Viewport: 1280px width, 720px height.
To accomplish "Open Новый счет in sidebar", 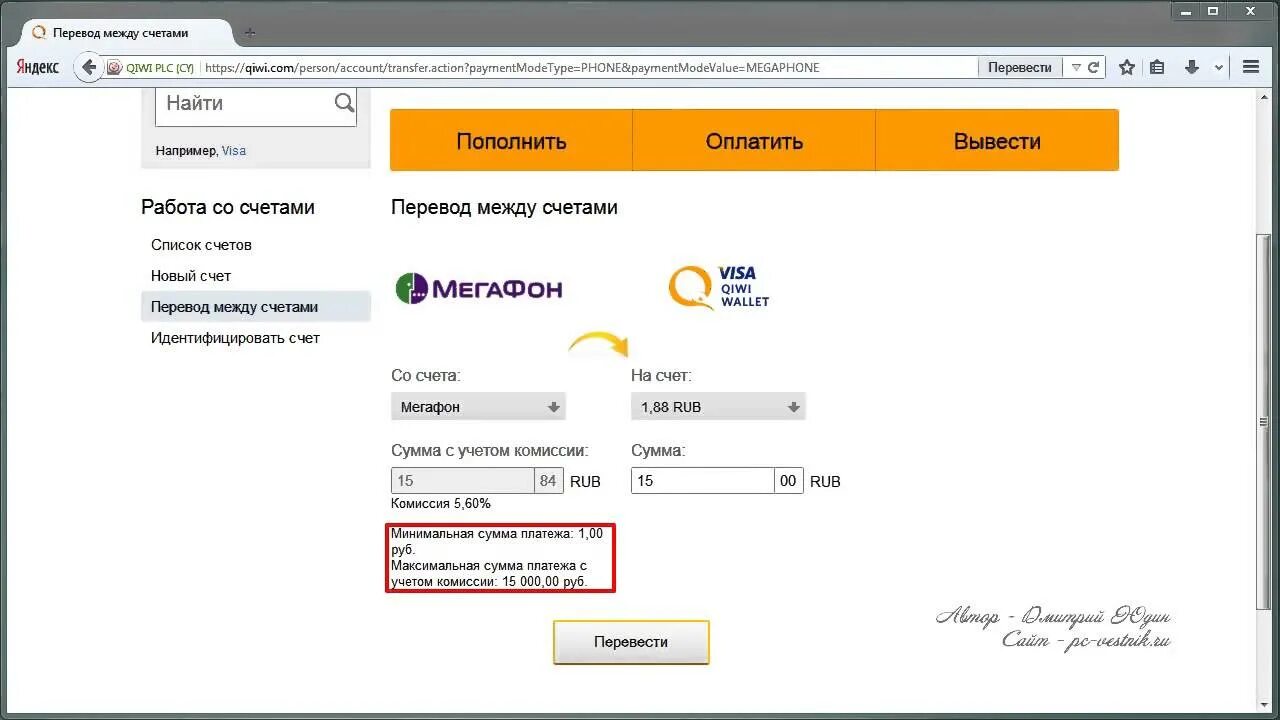I will 191,276.
